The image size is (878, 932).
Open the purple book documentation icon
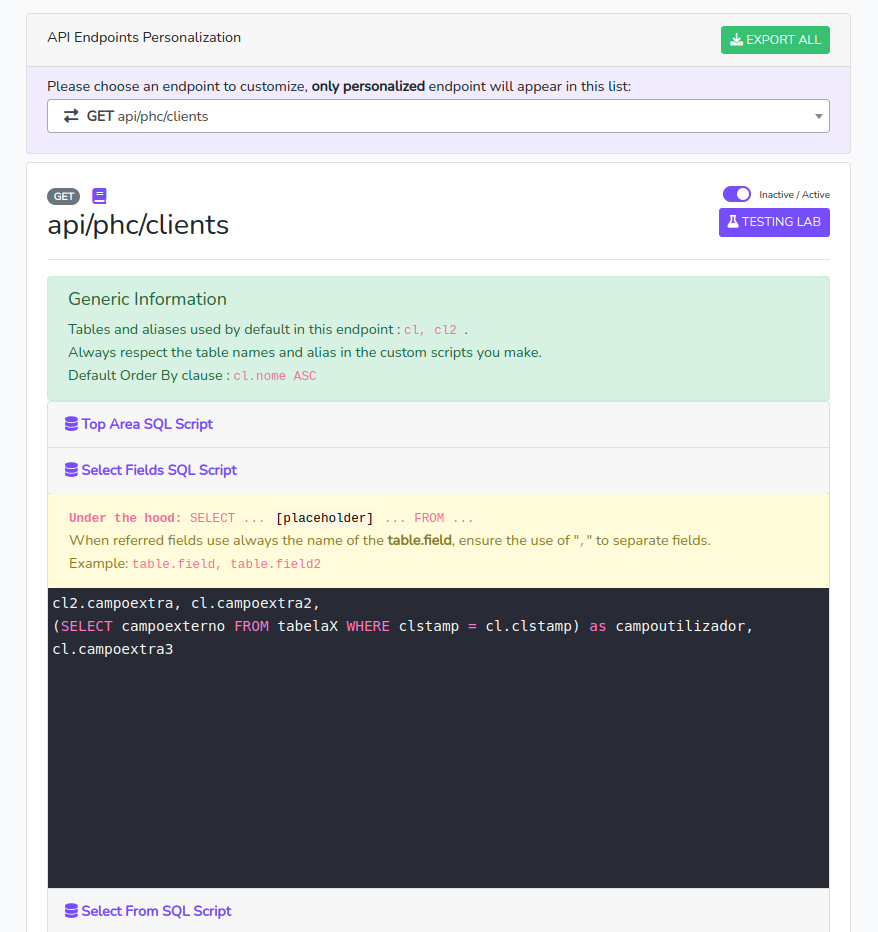(x=99, y=196)
